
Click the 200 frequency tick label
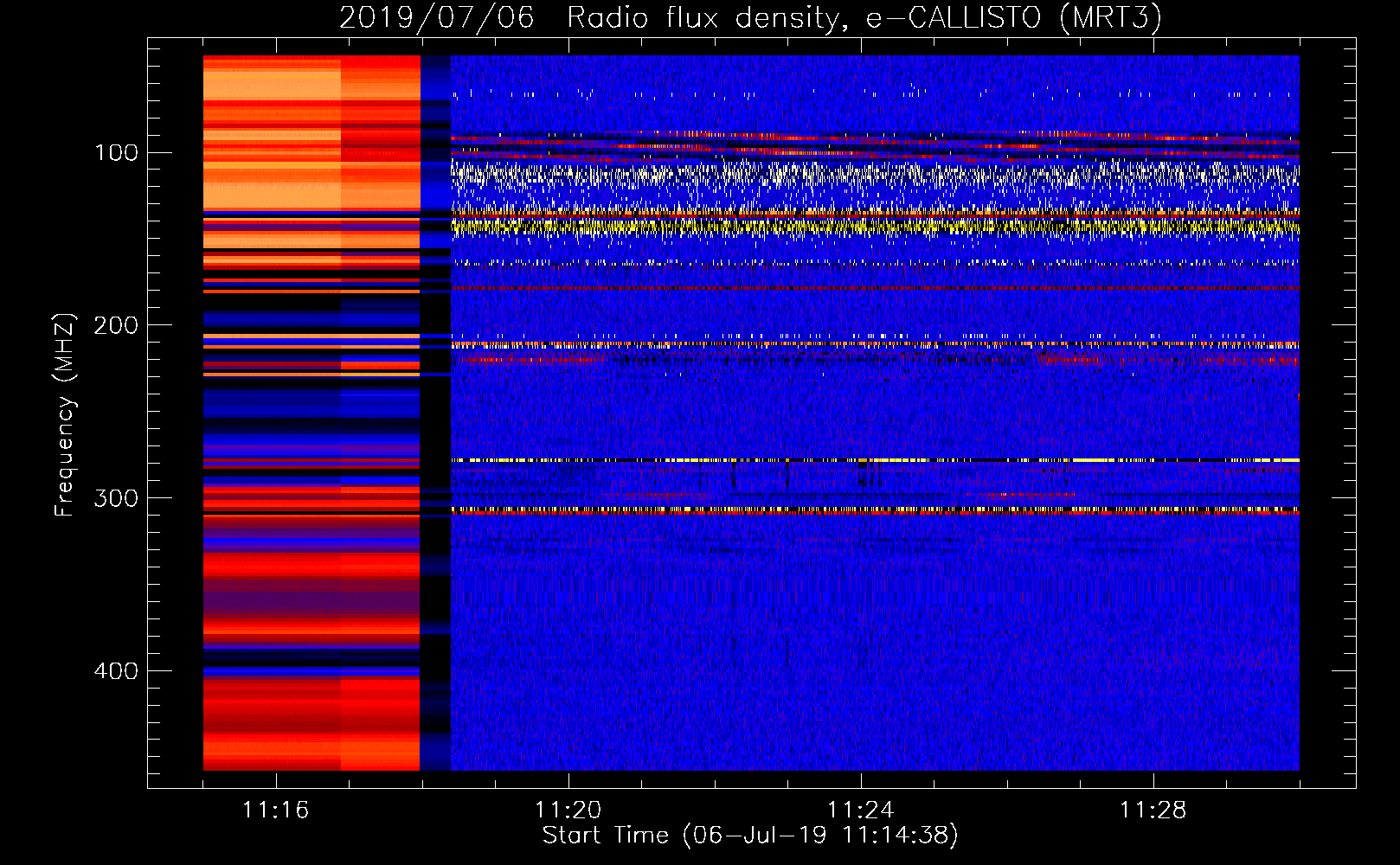click(117, 325)
